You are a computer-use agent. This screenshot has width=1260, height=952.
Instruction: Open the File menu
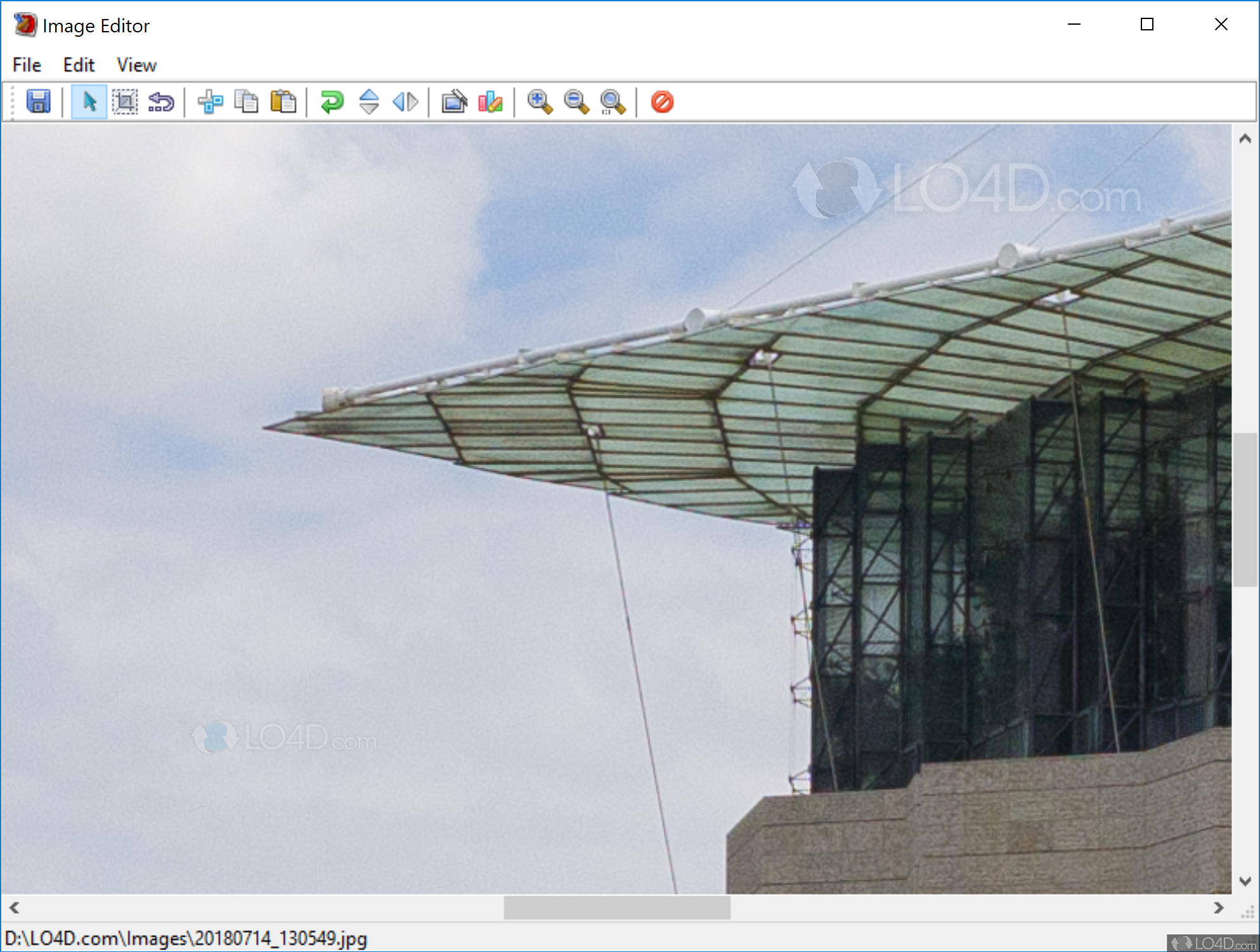(x=26, y=64)
